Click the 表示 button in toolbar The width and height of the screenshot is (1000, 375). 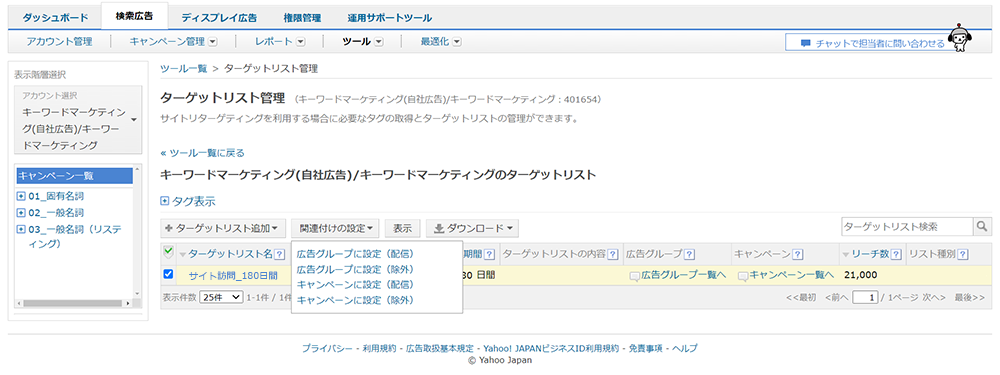tap(402, 228)
